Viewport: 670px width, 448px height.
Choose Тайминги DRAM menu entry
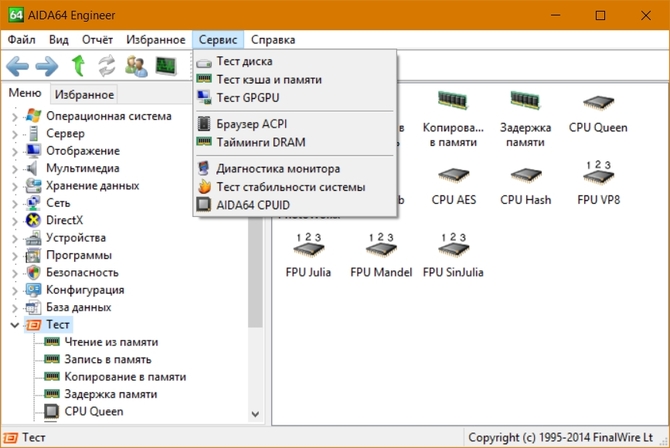[295, 142]
